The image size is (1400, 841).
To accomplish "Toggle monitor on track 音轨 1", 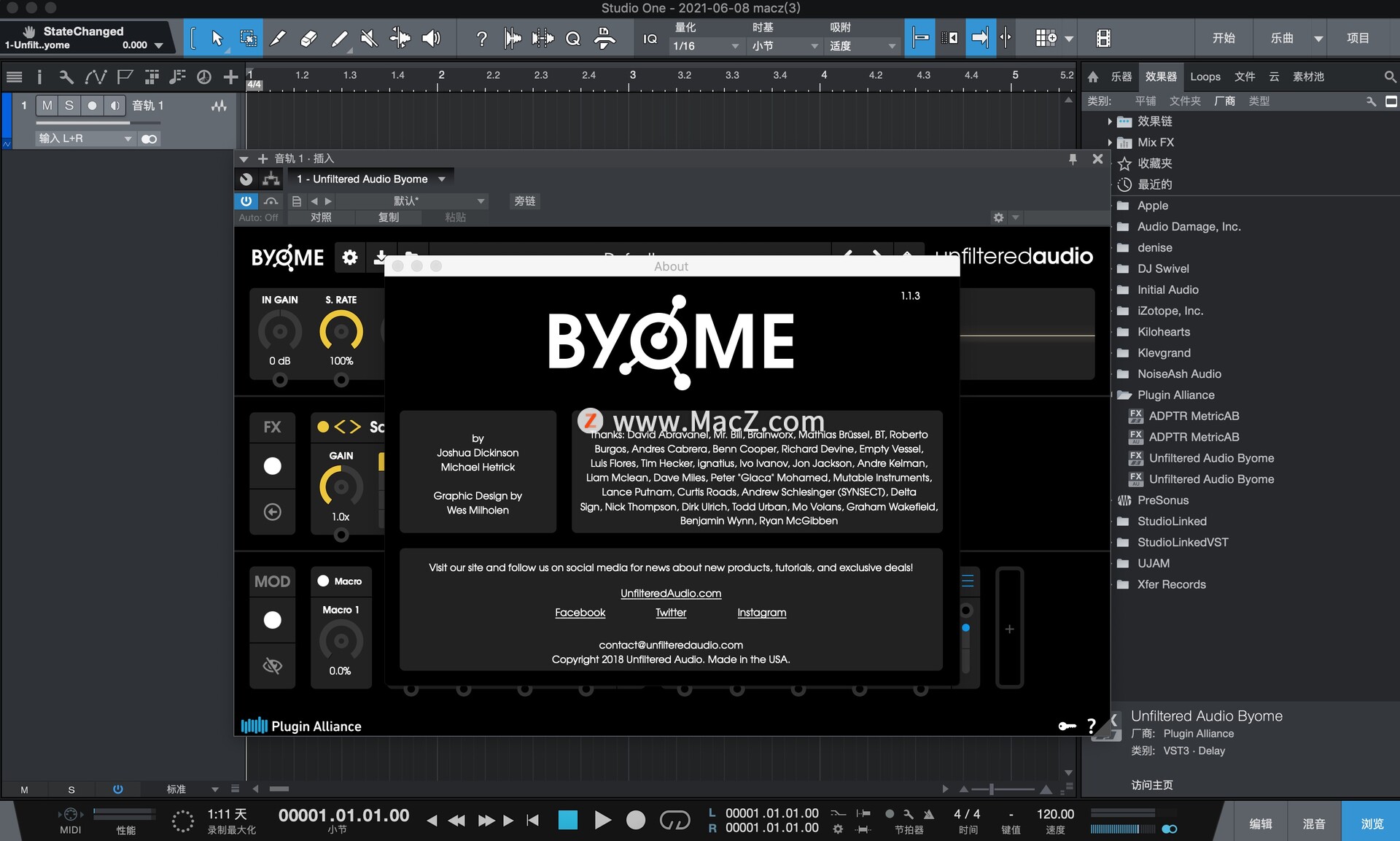I will [114, 105].
